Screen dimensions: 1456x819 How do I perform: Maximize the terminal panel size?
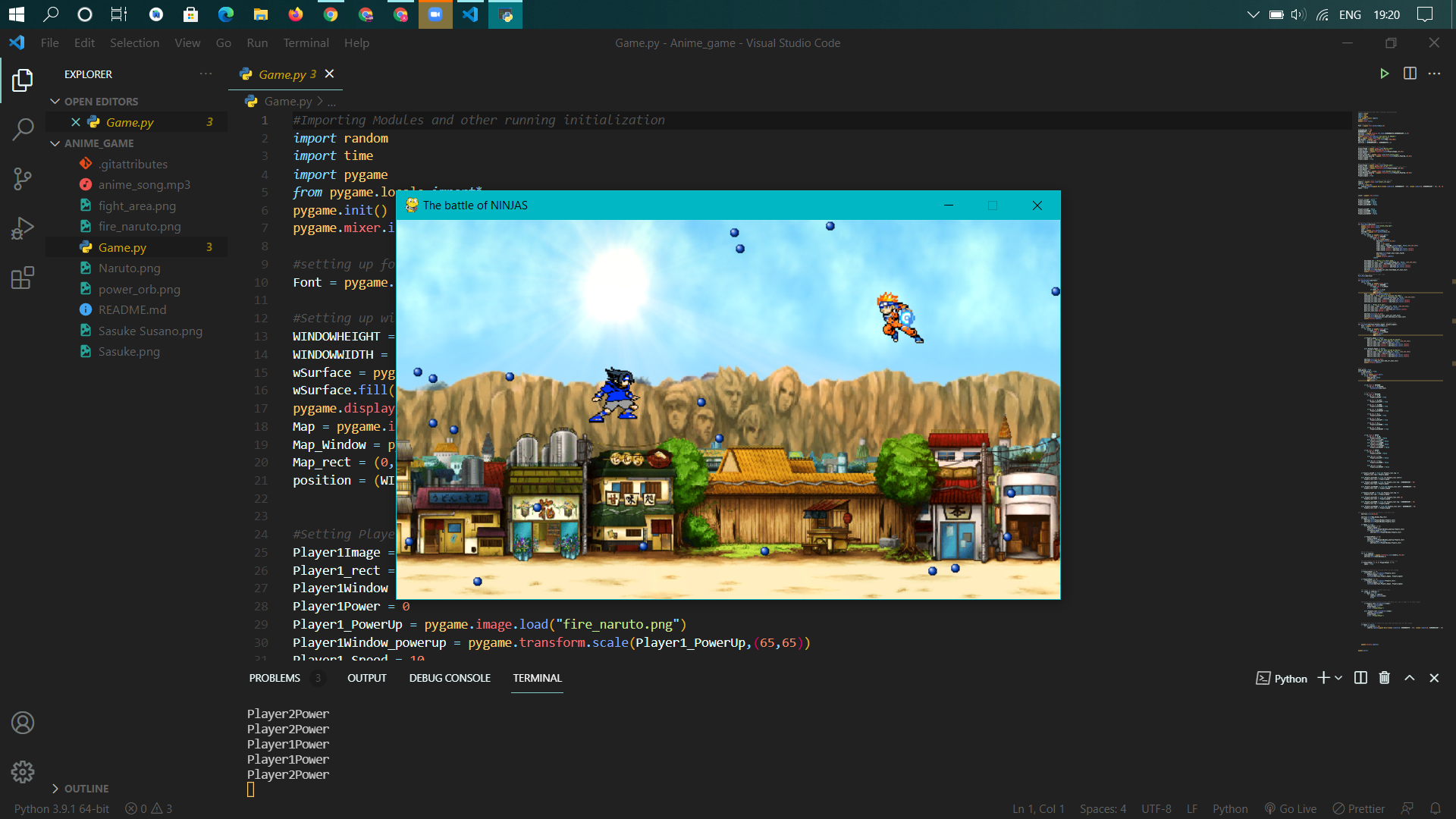[x=1409, y=678]
